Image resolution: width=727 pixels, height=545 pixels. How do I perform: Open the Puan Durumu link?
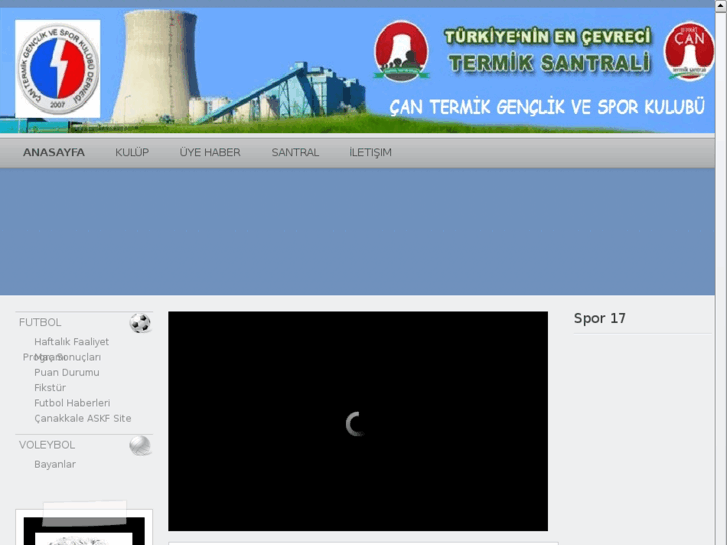tap(67, 372)
